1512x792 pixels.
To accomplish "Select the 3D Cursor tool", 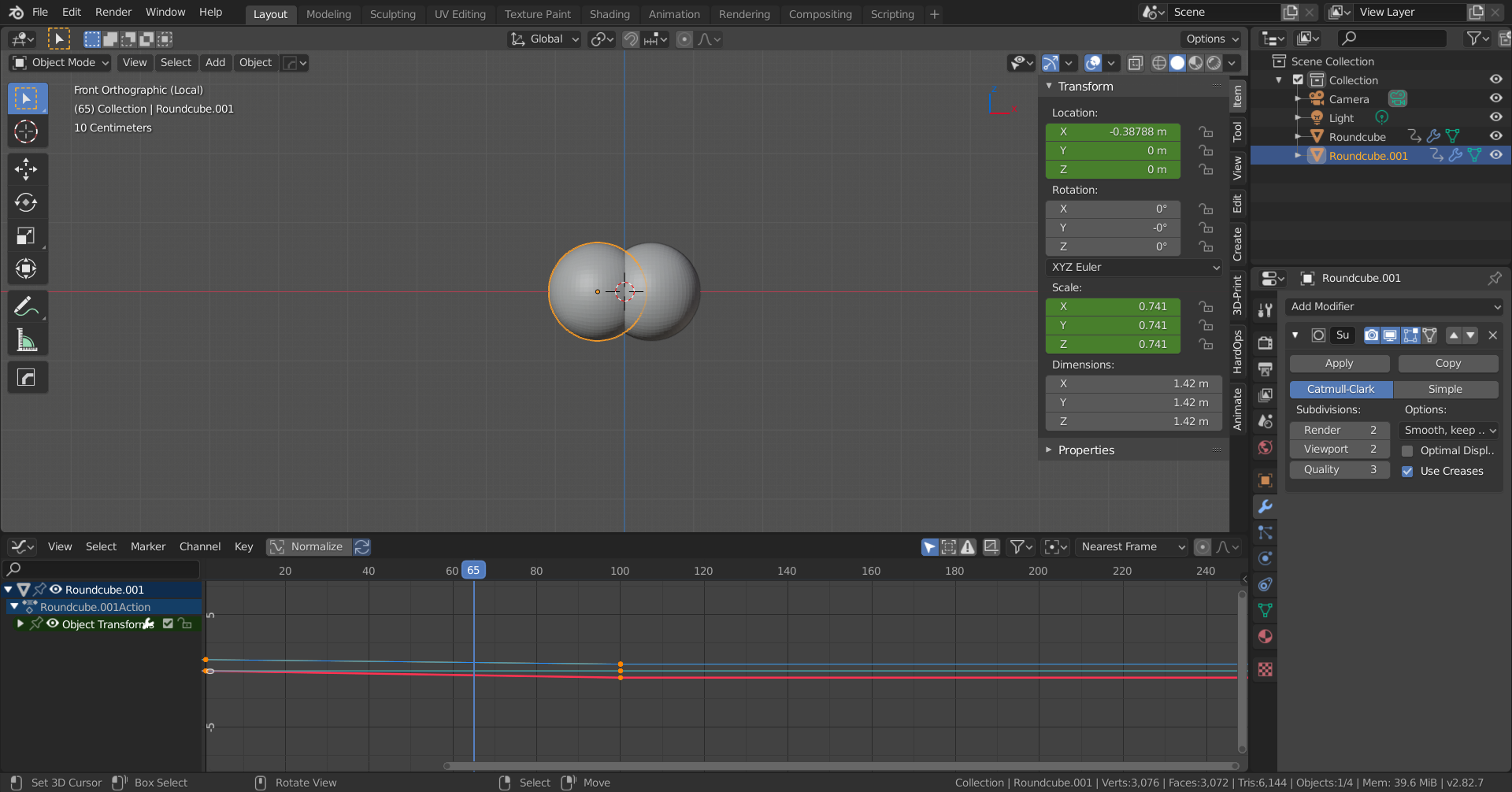I will click(26, 131).
